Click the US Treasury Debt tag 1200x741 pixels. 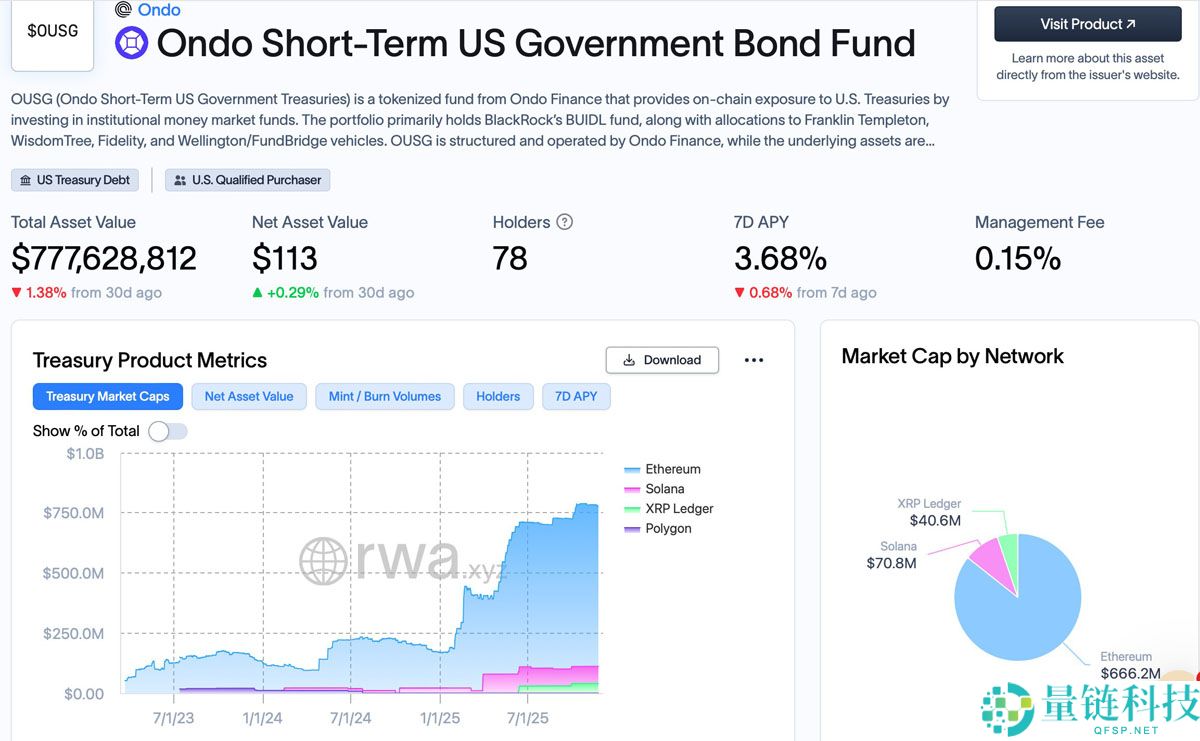point(75,180)
